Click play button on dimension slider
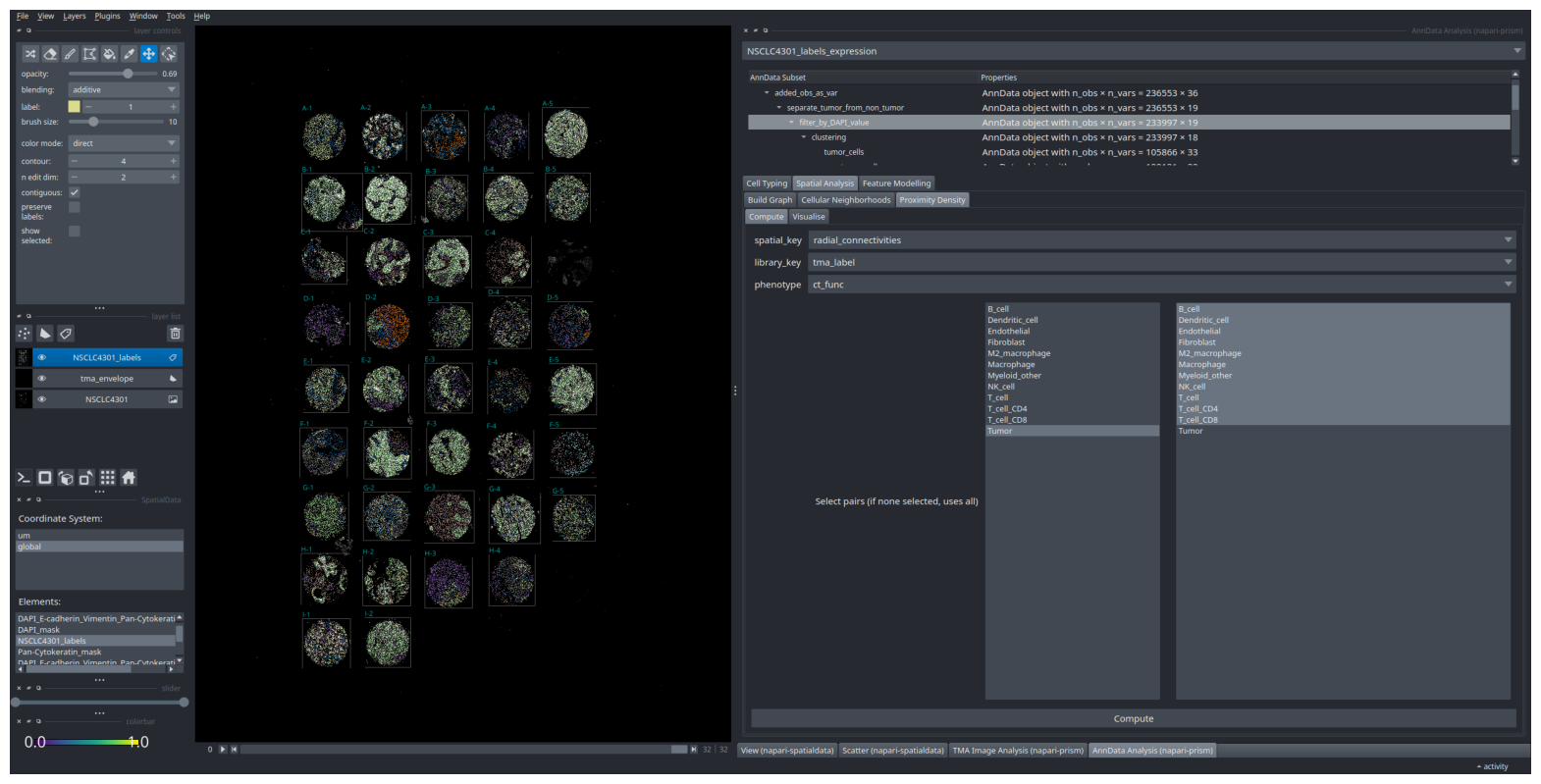This screenshot has height=784, width=1541. [x=223, y=749]
